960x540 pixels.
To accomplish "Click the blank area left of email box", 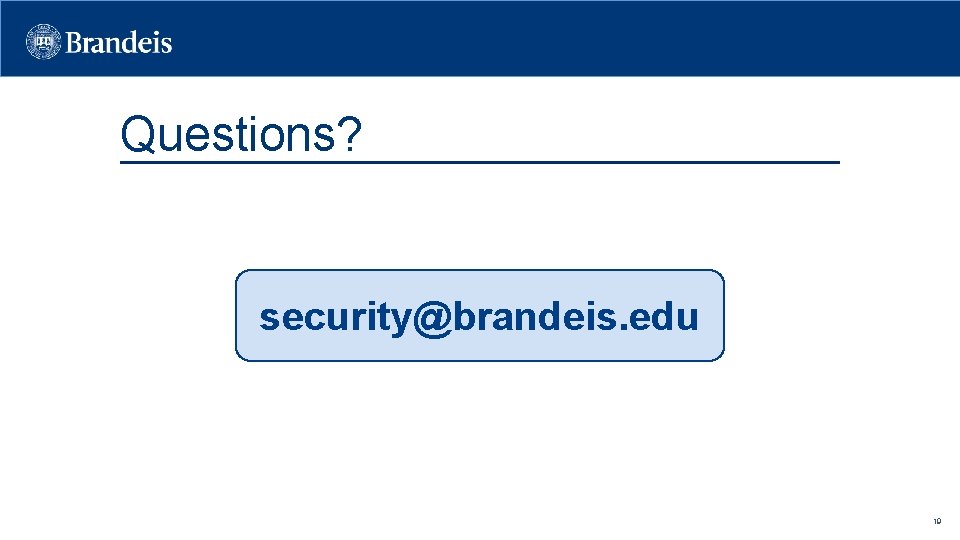I will coord(120,315).
